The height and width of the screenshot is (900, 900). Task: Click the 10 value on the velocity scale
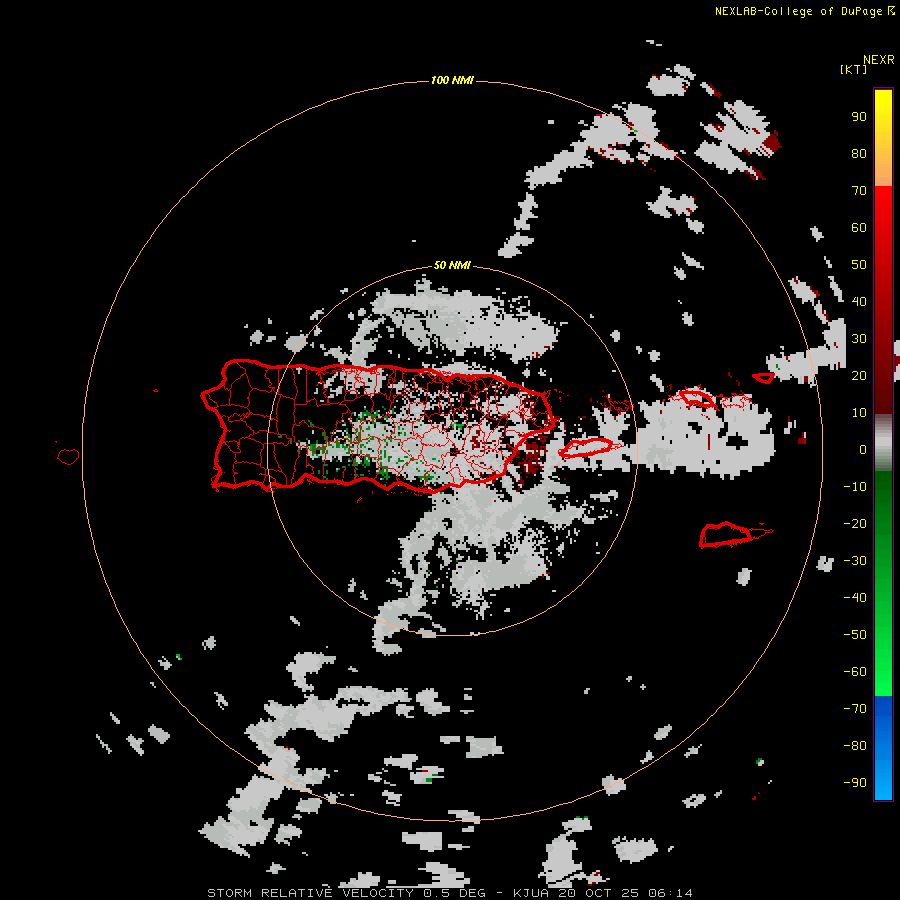click(x=859, y=413)
